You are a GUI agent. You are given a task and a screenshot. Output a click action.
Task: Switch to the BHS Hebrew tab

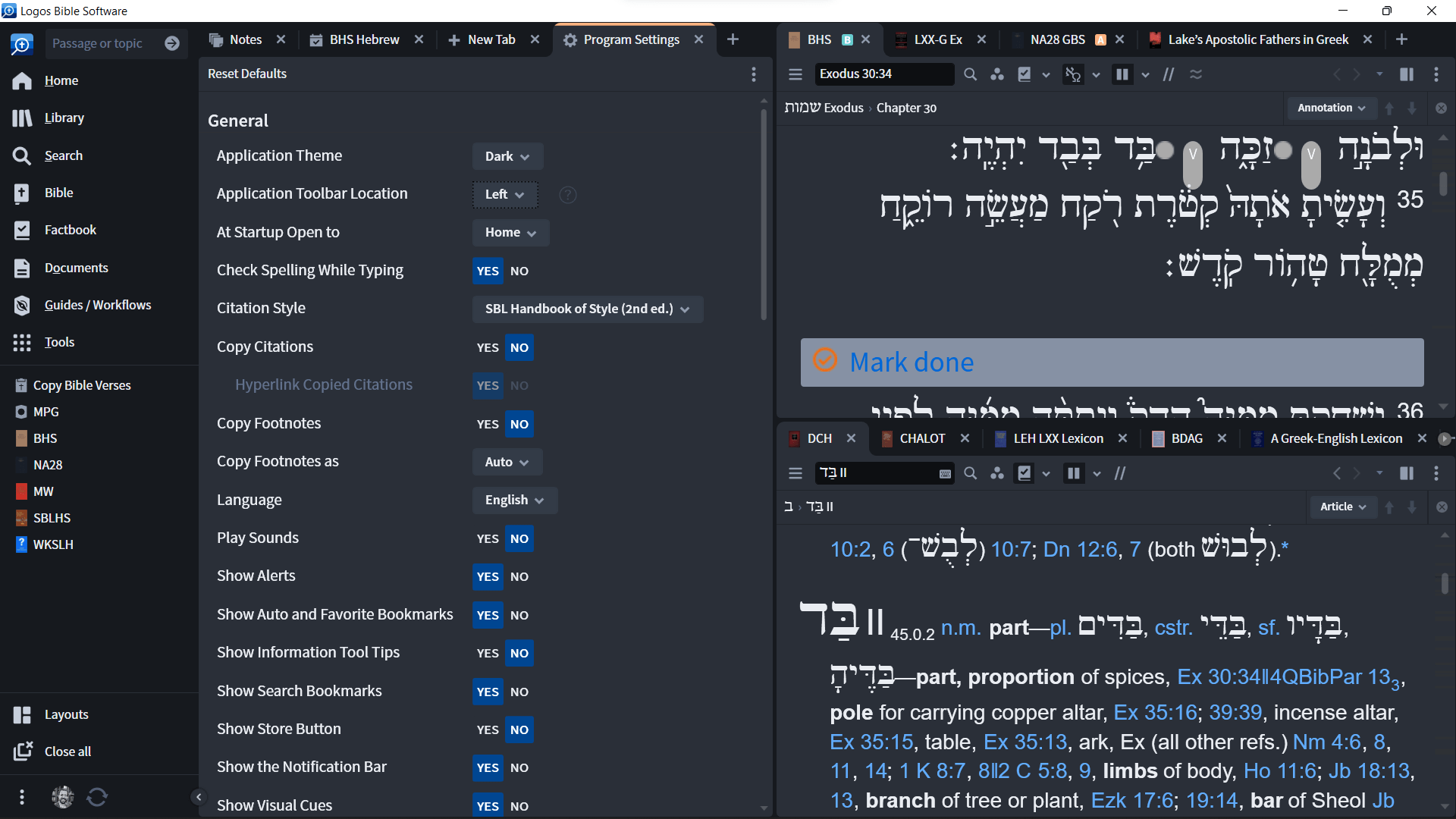[364, 39]
